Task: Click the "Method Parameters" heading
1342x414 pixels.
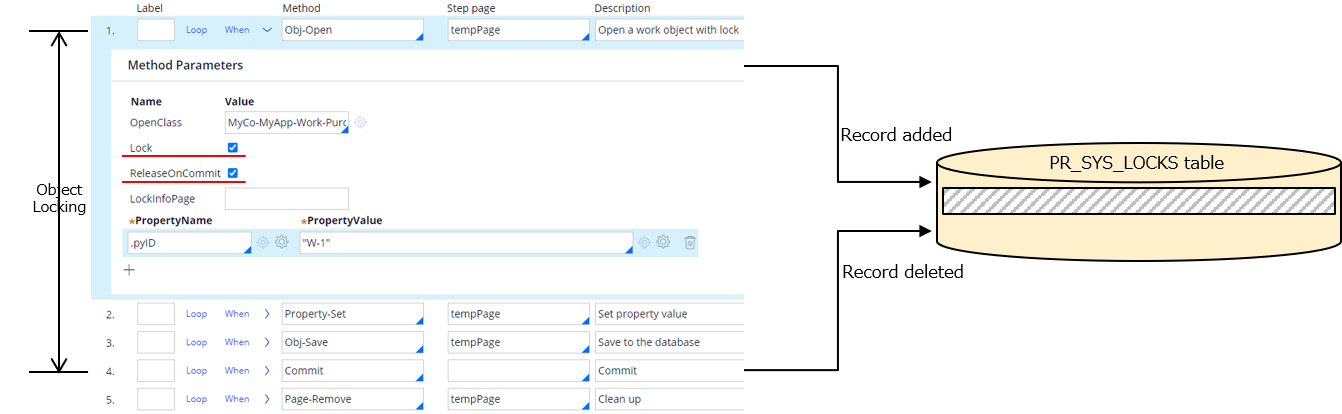Action: pyautogui.click(x=185, y=65)
